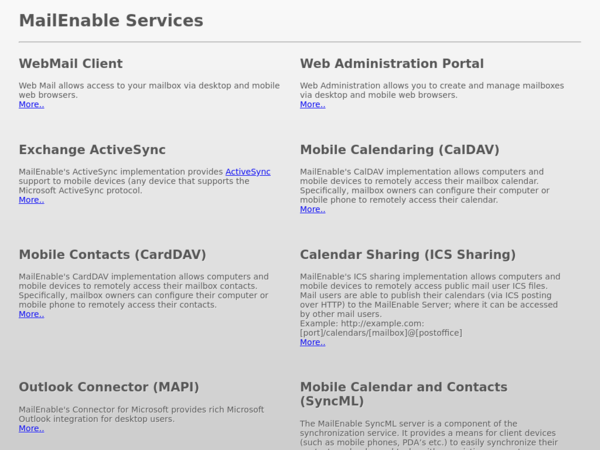Screen dimensions: 600x450
Task: Click the Mobile Calendaring (CalDAV) heading
Action: pos(399,150)
